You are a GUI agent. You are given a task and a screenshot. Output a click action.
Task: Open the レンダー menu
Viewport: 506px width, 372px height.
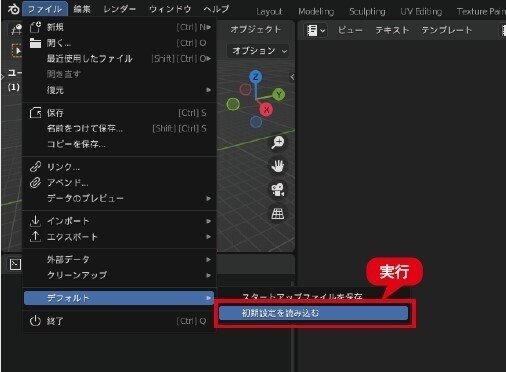pos(119,9)
